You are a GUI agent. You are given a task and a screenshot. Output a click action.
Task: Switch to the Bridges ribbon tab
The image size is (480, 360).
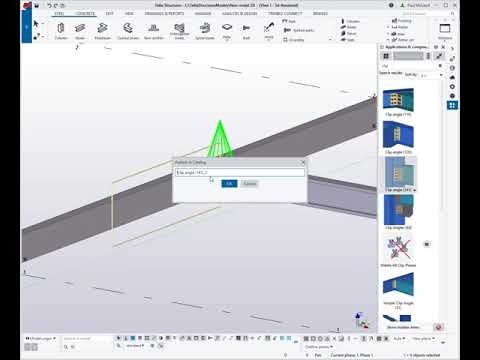point(320,14)
